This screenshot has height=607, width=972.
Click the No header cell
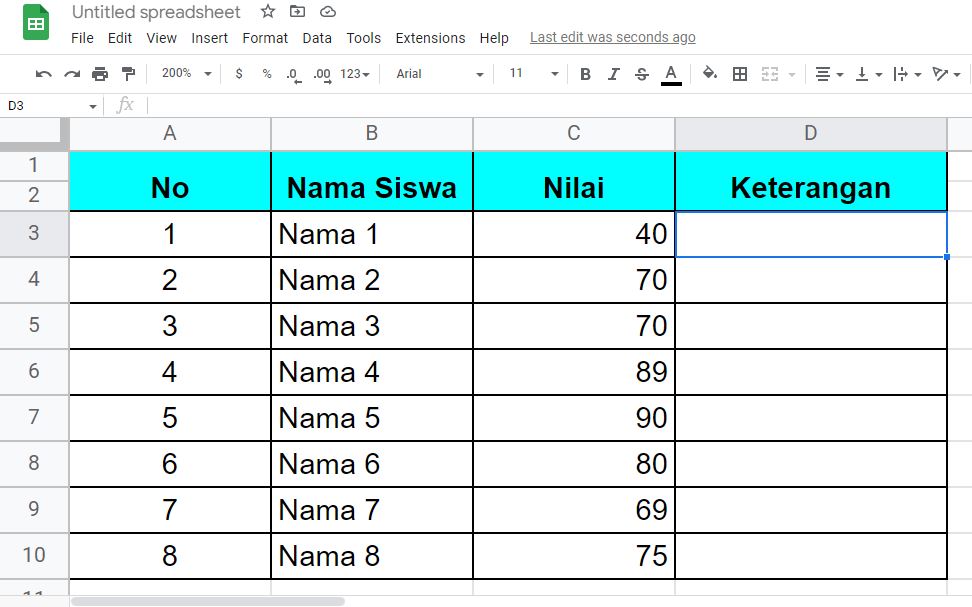(170, 181)
